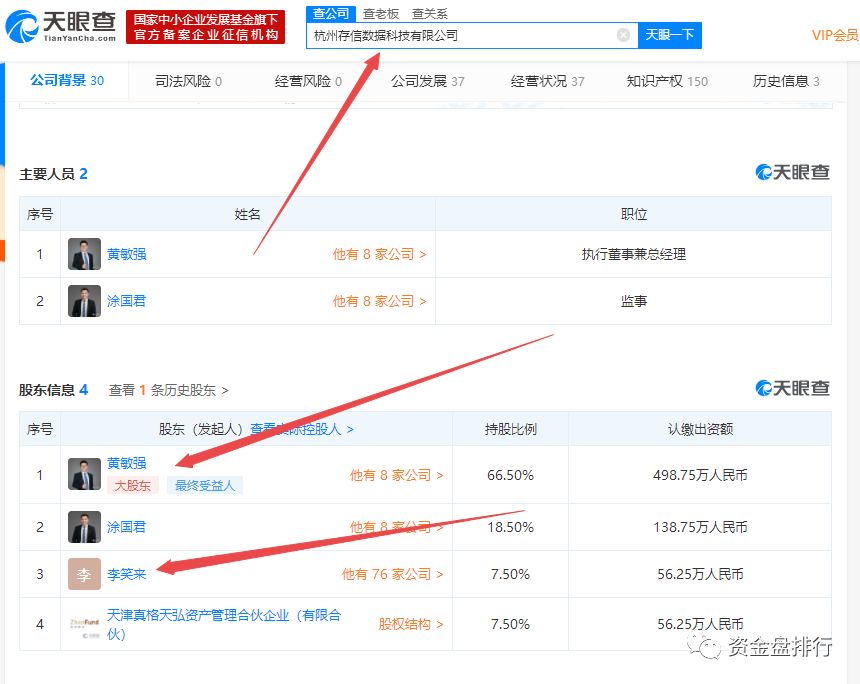Open 涂国君 name link in 主要人员

click(x=126, y=301)
